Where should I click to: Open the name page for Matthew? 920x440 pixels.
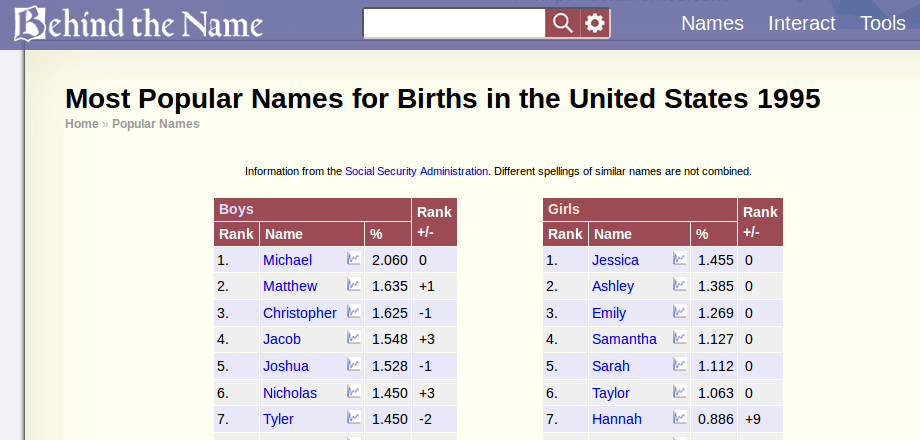click(x=290, y=286)
